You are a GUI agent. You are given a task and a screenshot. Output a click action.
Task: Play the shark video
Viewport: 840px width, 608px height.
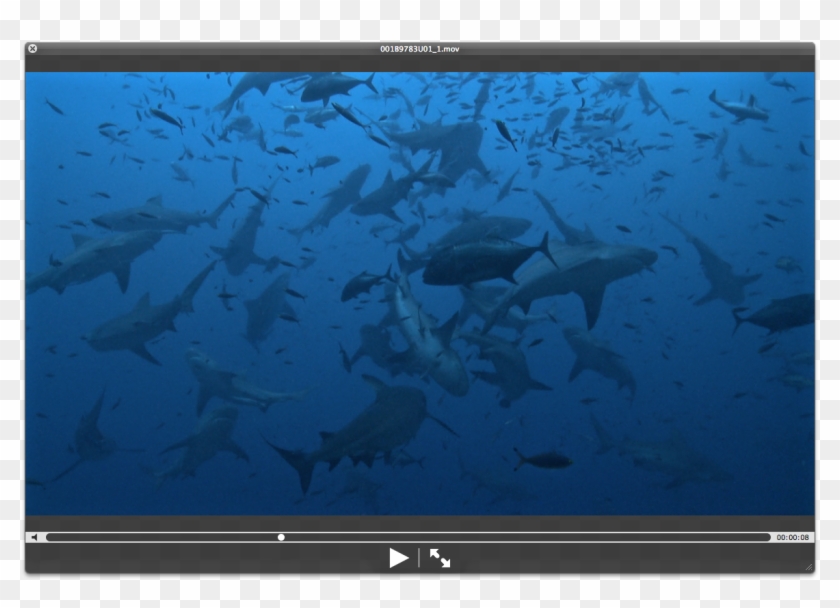(398, 558)
